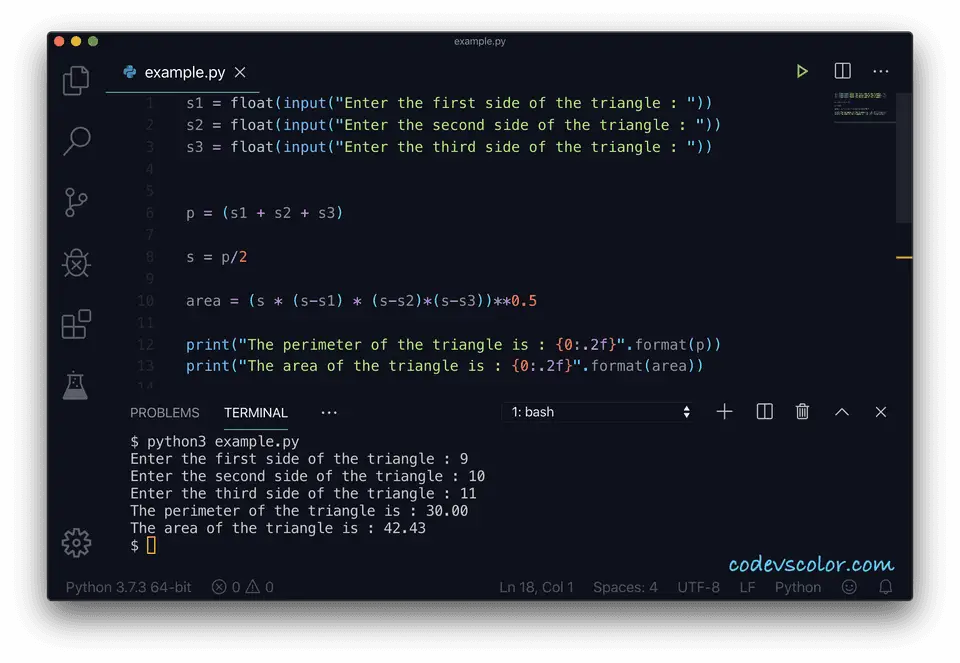The width and height of the screenshot is (960, 663).
Task: Show more panel tabs ellipsis
Action: point(329,413)
